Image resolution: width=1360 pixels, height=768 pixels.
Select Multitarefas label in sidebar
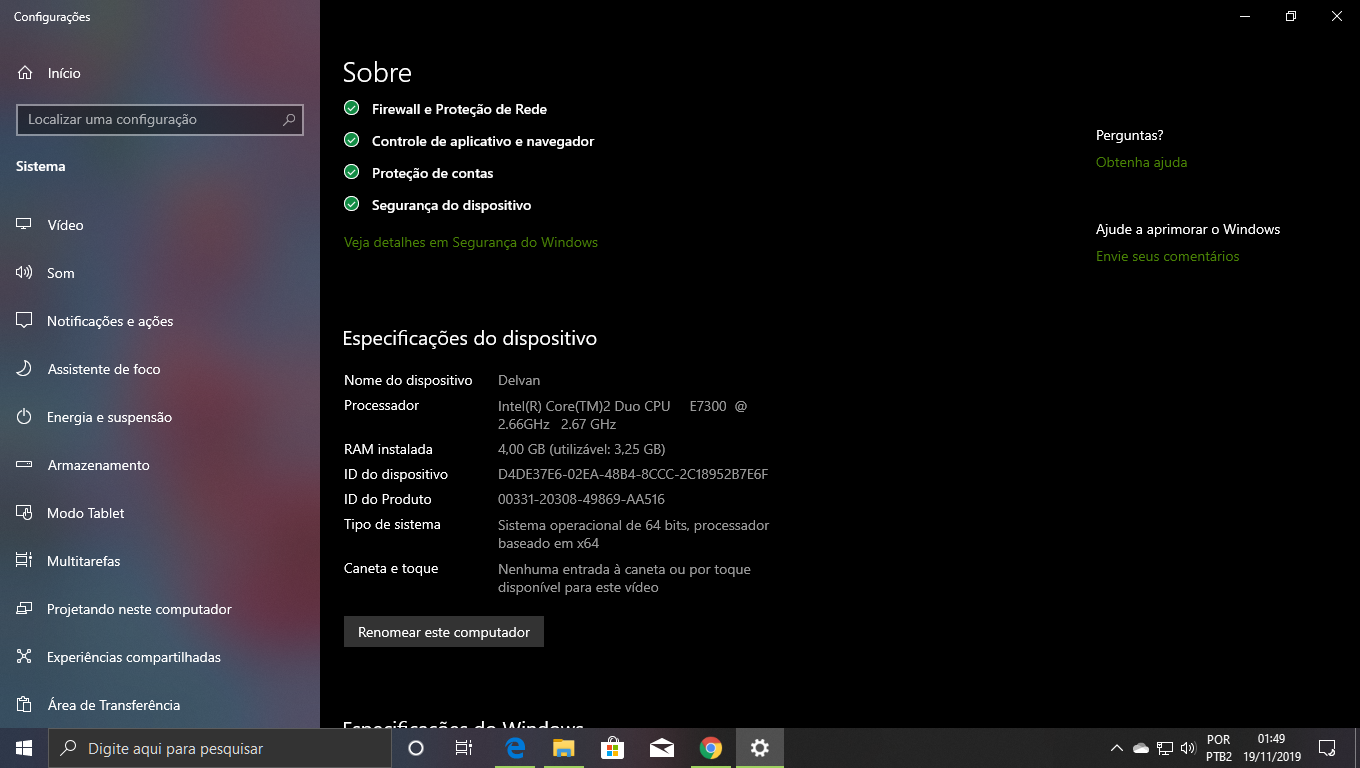click(83, 561)
